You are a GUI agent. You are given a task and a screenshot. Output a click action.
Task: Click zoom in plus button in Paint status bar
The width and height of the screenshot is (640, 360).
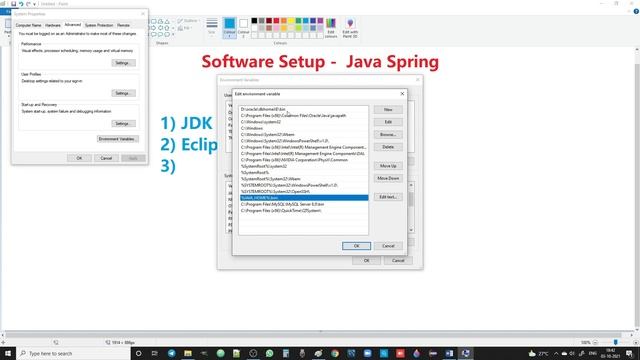(x=636, y=342)
